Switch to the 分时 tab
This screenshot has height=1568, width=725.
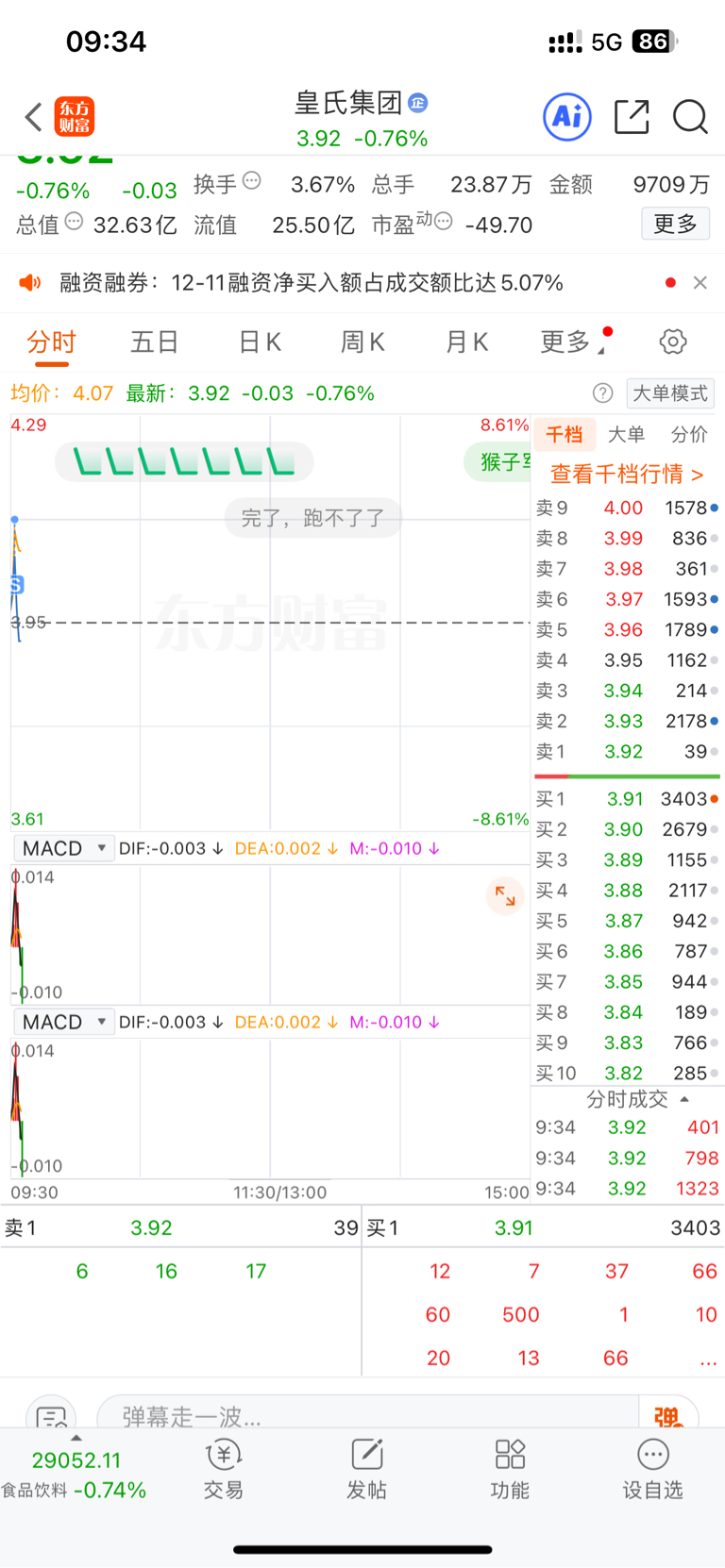coord(51,342)
